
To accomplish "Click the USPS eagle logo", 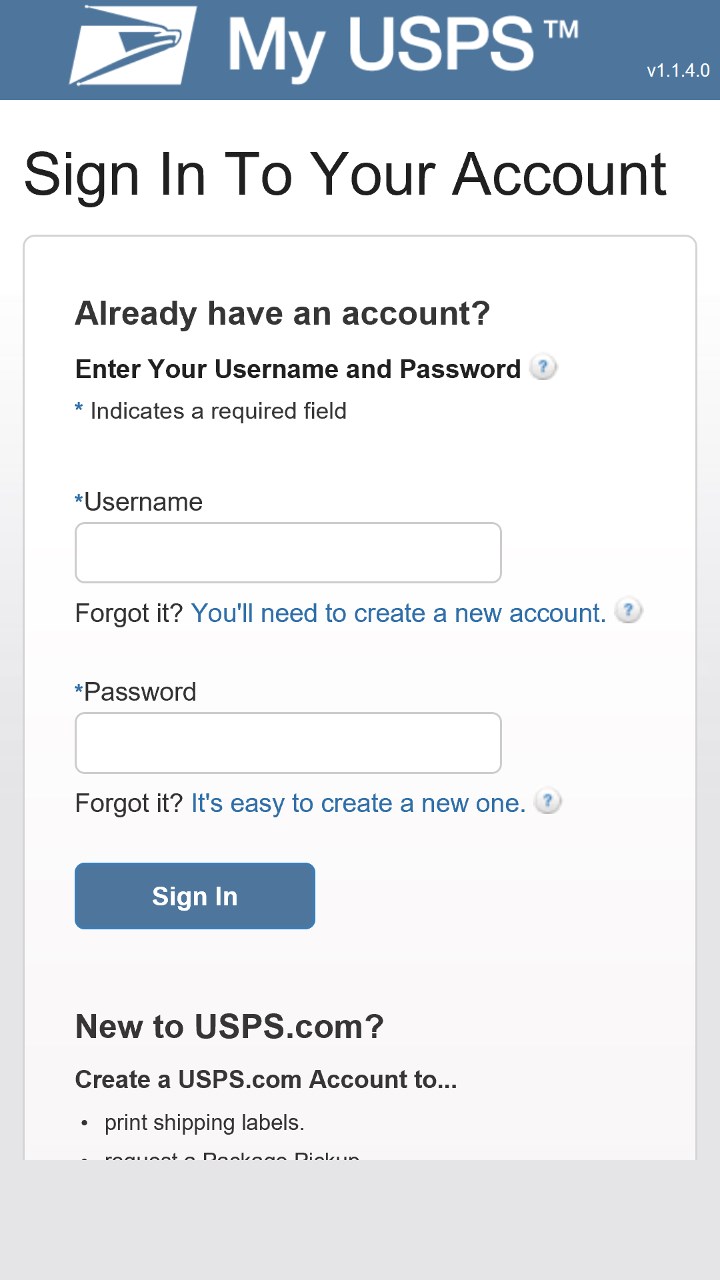I will pos(132,45).
